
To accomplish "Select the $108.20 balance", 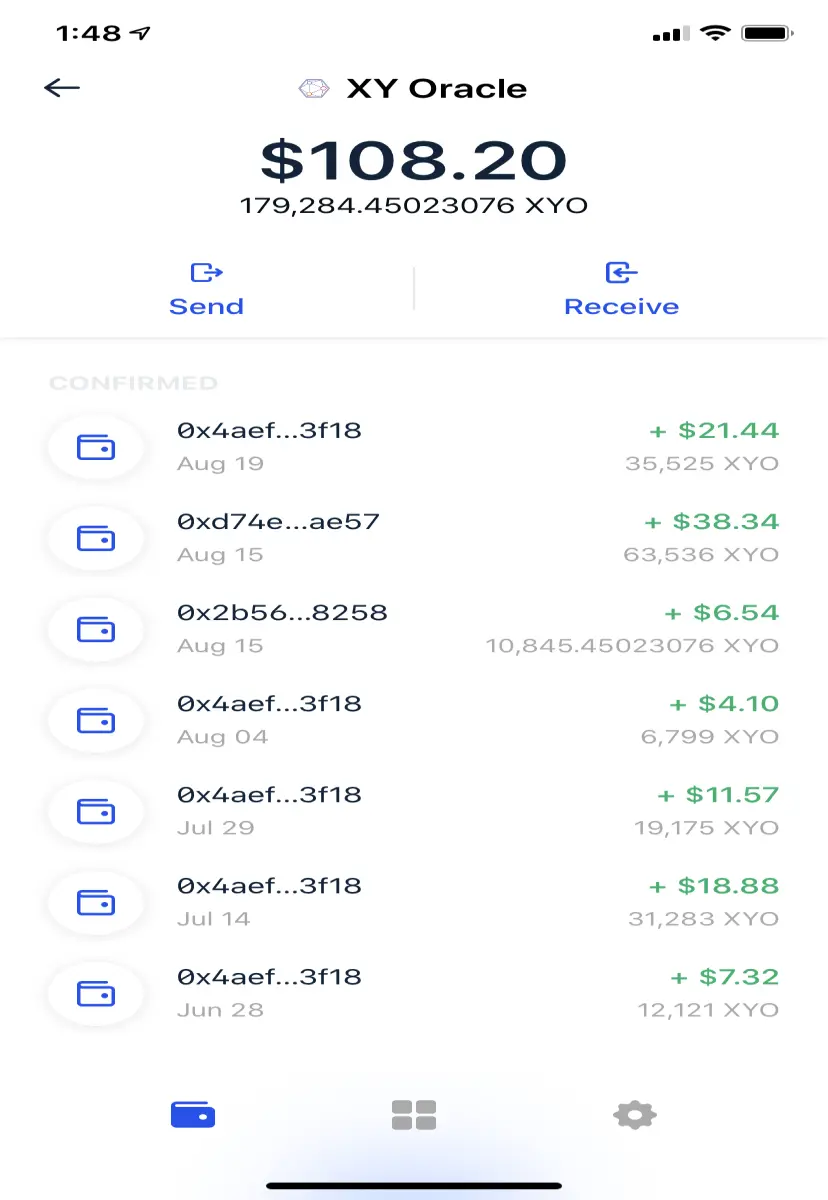I will [x=414, y=160].
